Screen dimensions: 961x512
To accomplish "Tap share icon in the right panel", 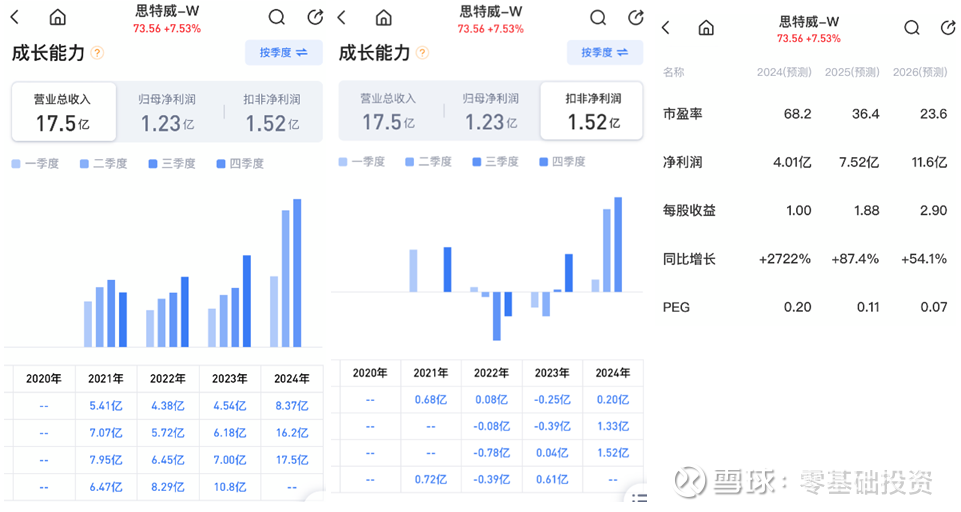I will [x=948, y=28].
